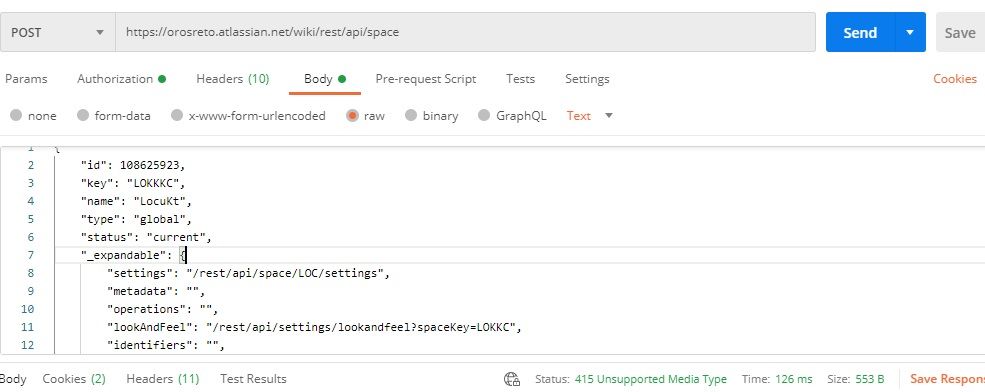Select the none body type
This screenshot has width=985, height=392.
(x=34, y=116)
